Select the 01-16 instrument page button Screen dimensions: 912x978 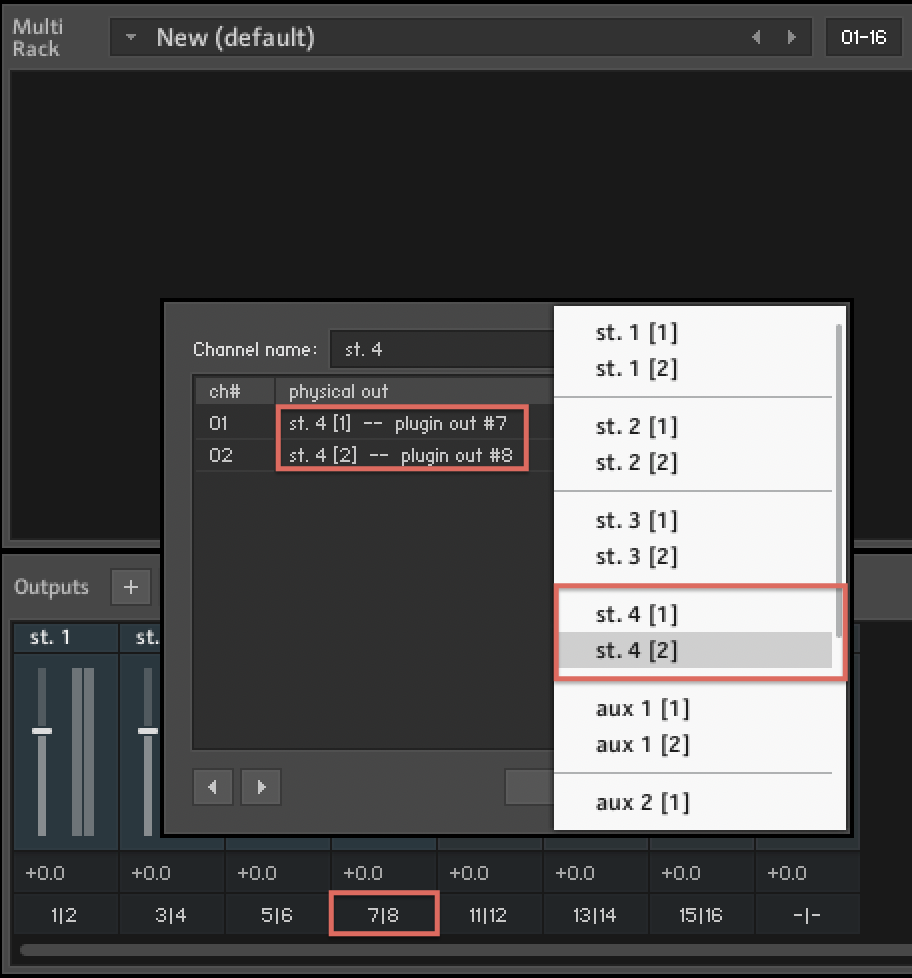[x=863, y=38]
